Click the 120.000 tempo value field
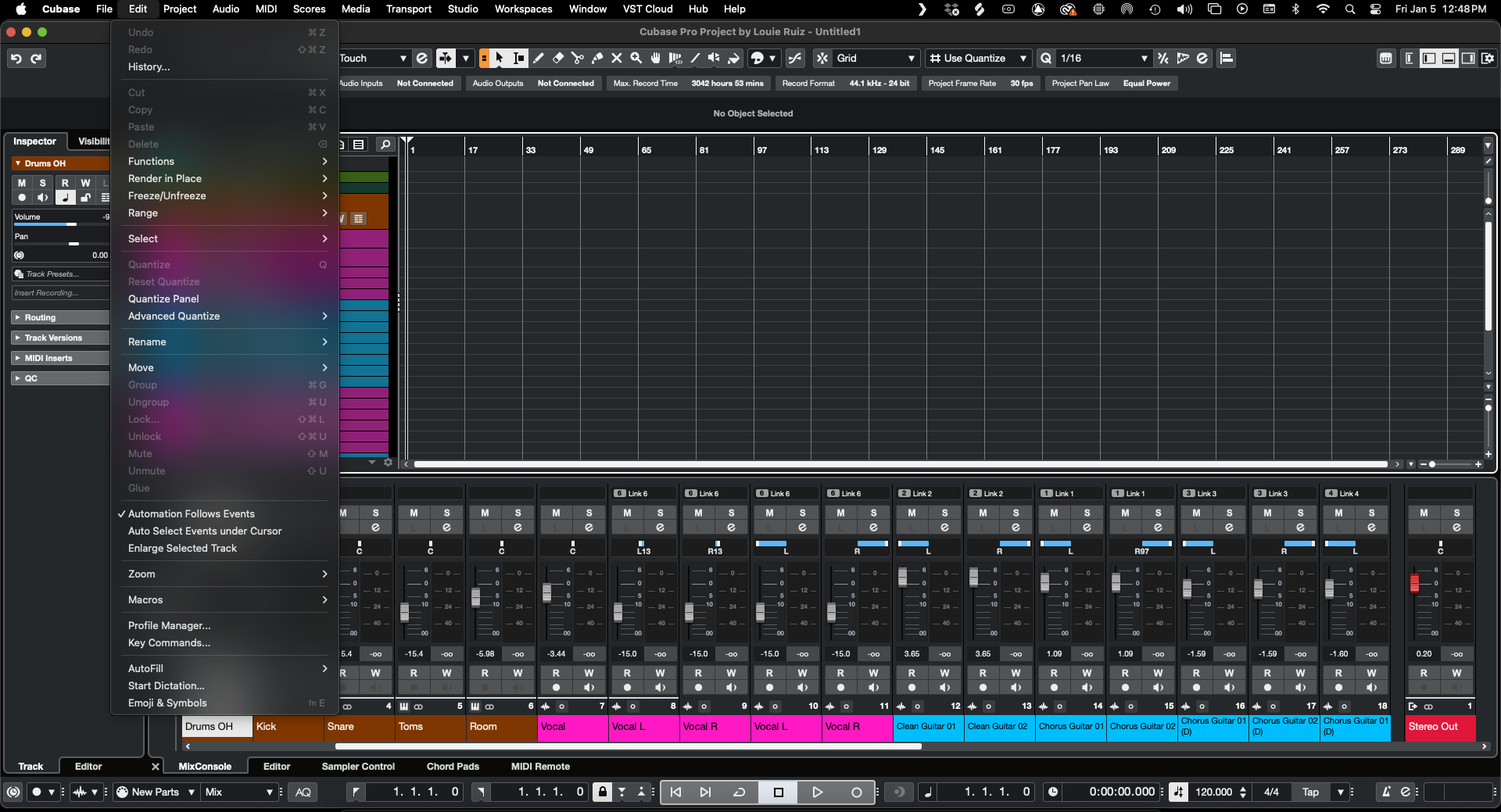This screenshot has height=812, width=1501. [x=1213, y=792]
